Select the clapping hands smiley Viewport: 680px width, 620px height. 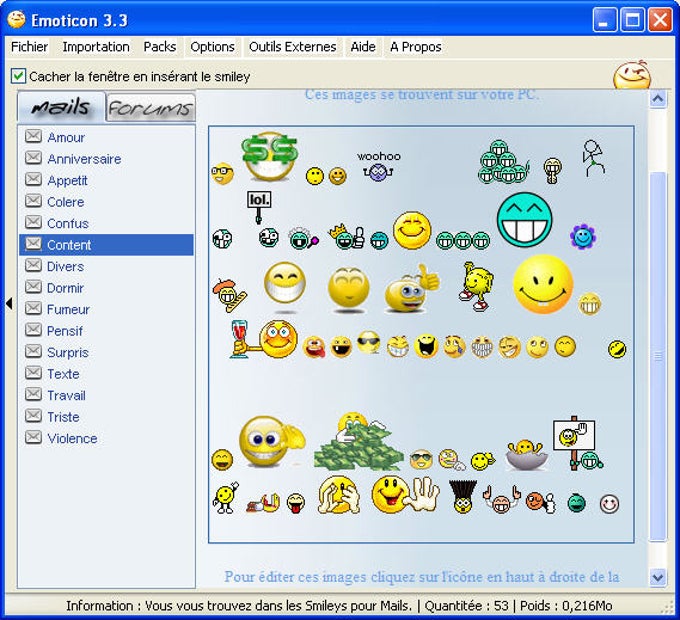coord(338,495)
